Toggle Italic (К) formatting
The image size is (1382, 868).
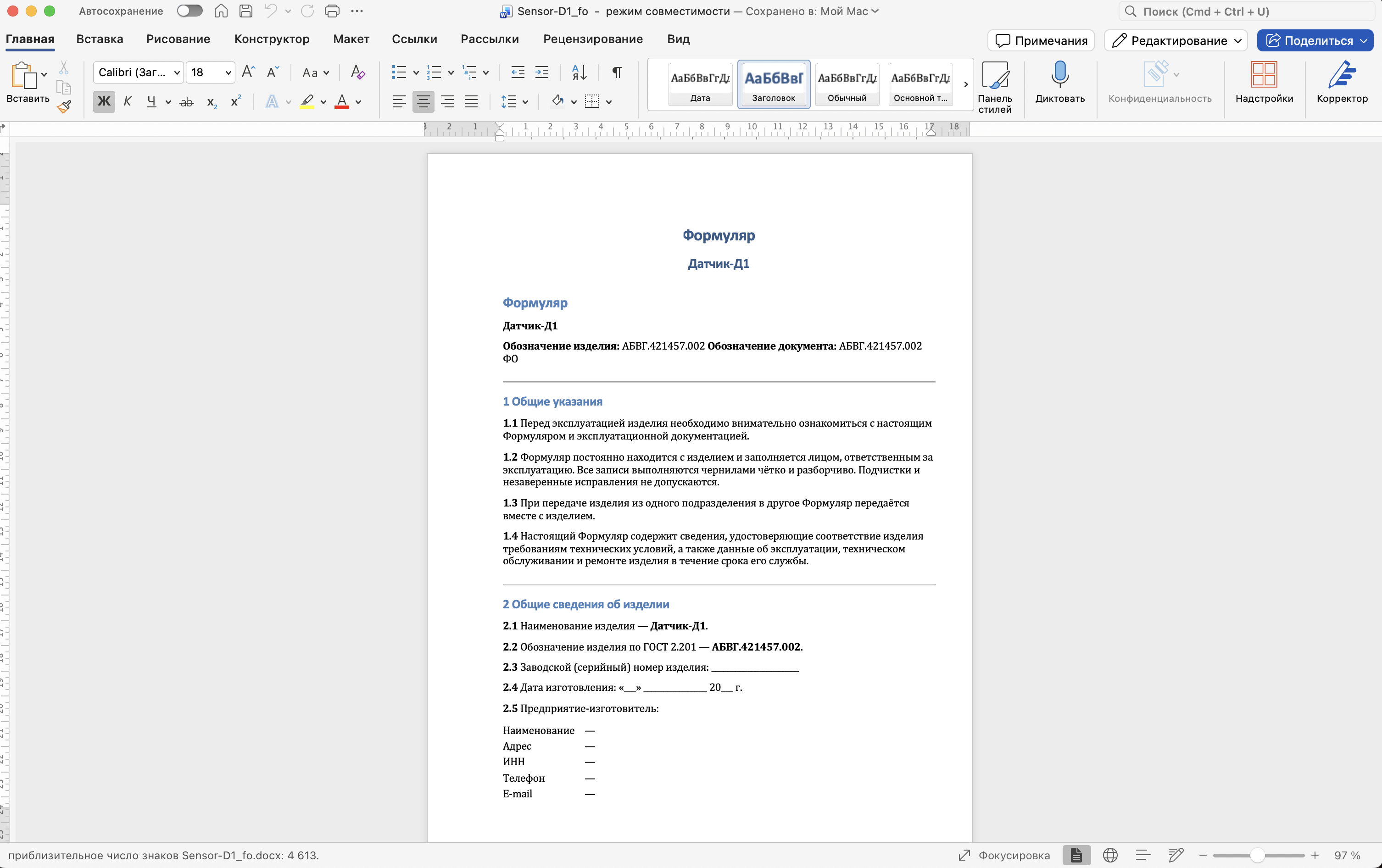pyautogui.click(x=128, y=101)
